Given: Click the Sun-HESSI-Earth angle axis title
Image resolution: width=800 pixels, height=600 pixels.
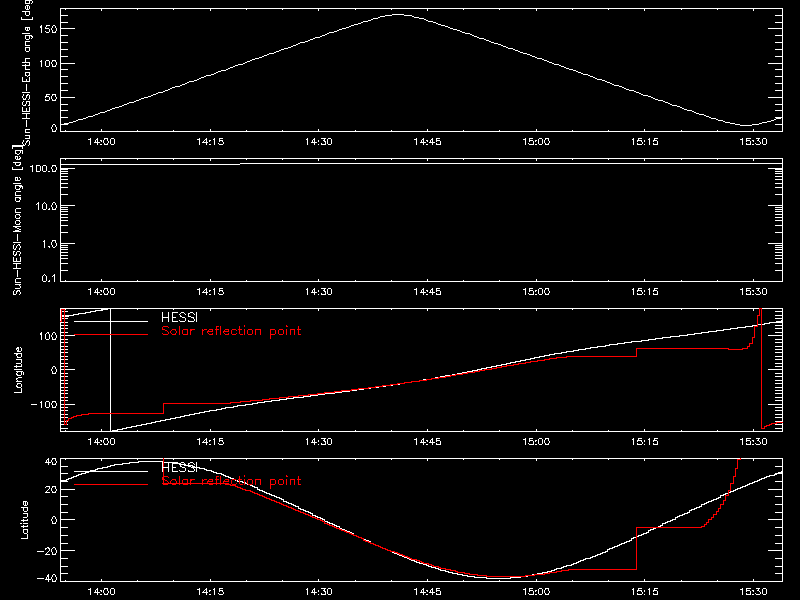Looking at the screenshot, I should [x=27, y=72].
